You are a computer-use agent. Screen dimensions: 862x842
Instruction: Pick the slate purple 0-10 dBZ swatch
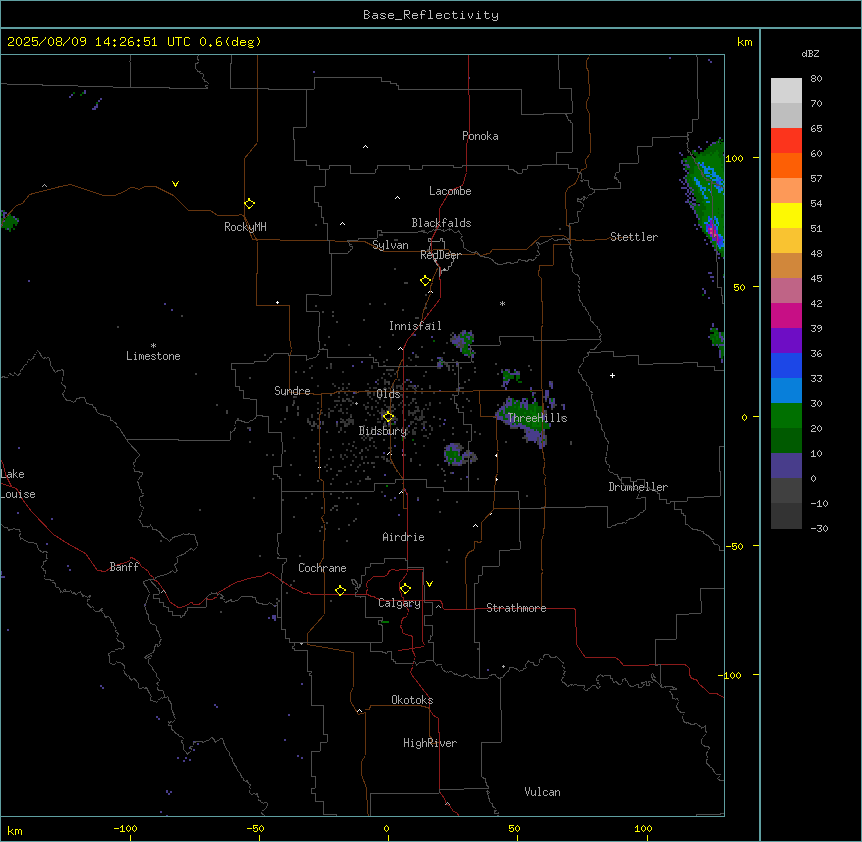coord(786,466)
